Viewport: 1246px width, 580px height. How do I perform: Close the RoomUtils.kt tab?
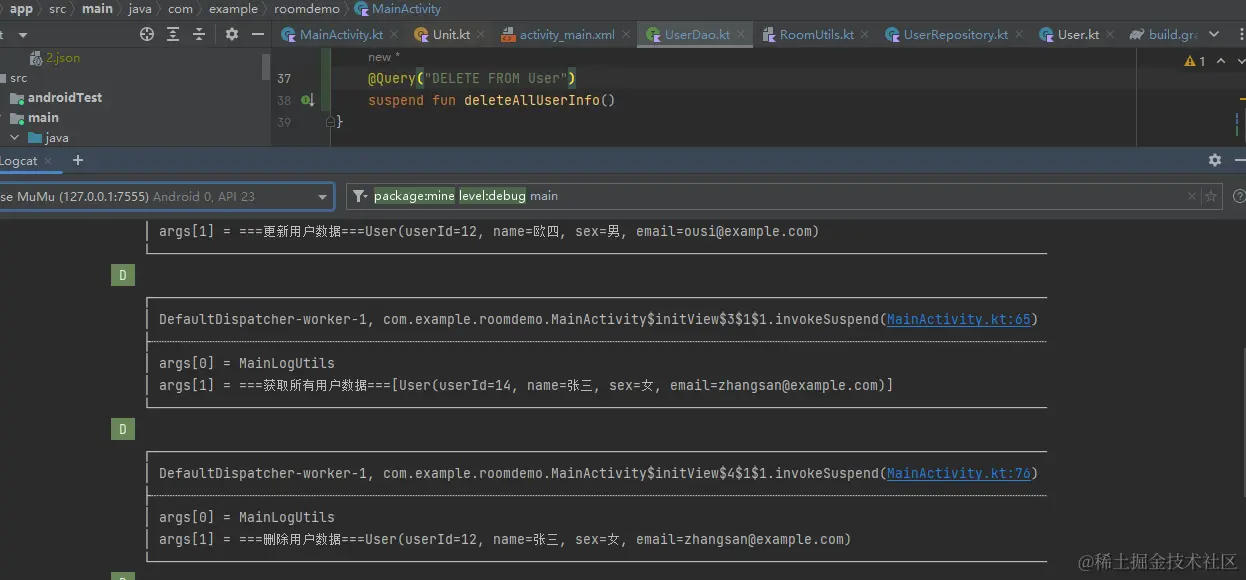coord(866,34)
